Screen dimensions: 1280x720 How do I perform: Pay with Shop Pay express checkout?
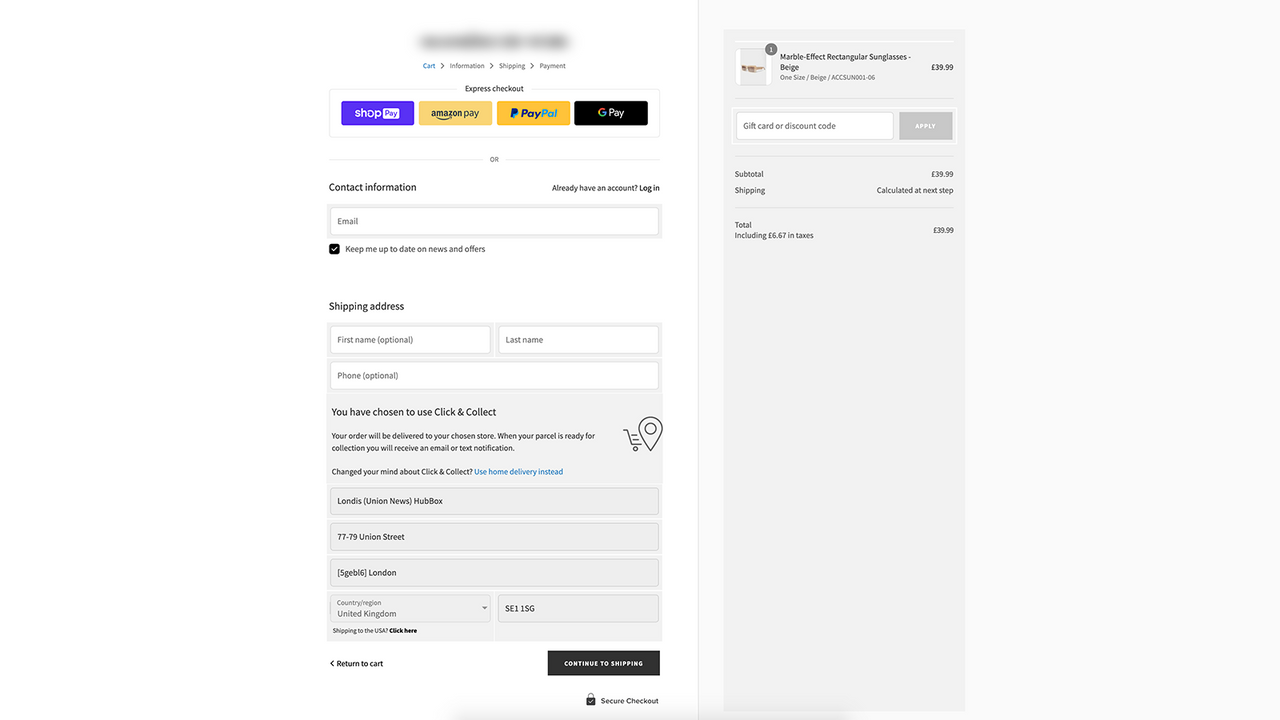coord(377,112)
